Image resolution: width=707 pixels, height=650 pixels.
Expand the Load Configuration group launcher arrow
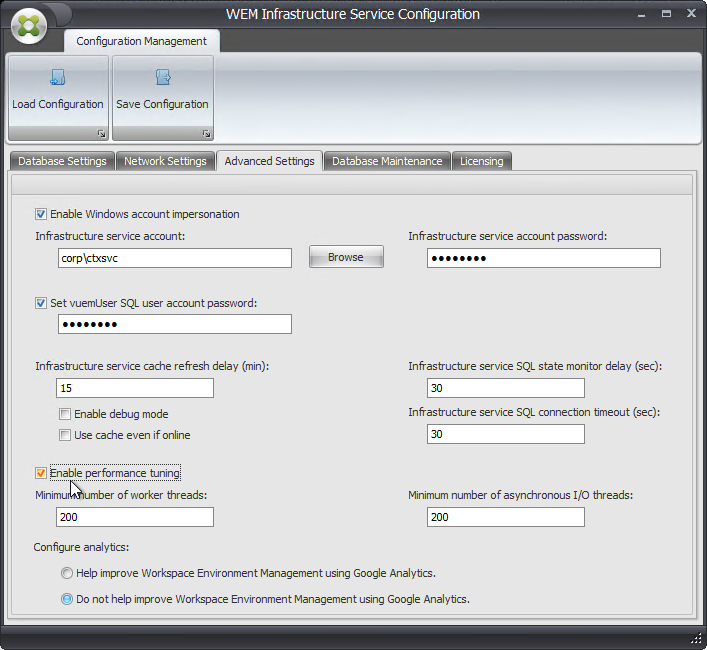coord(101,133)
